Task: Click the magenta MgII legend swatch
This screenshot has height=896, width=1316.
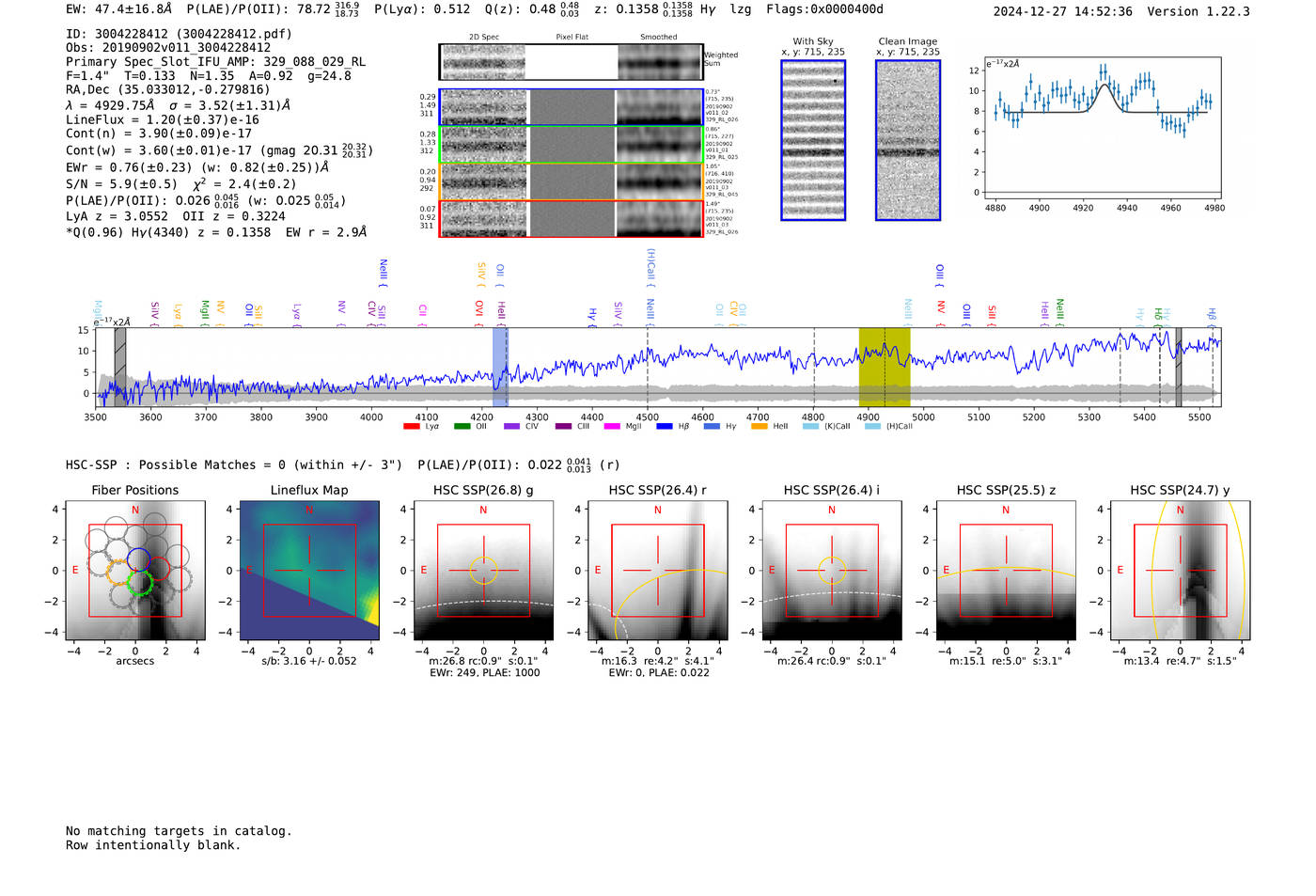Action: pyautogui.click(x=612, y=427)
